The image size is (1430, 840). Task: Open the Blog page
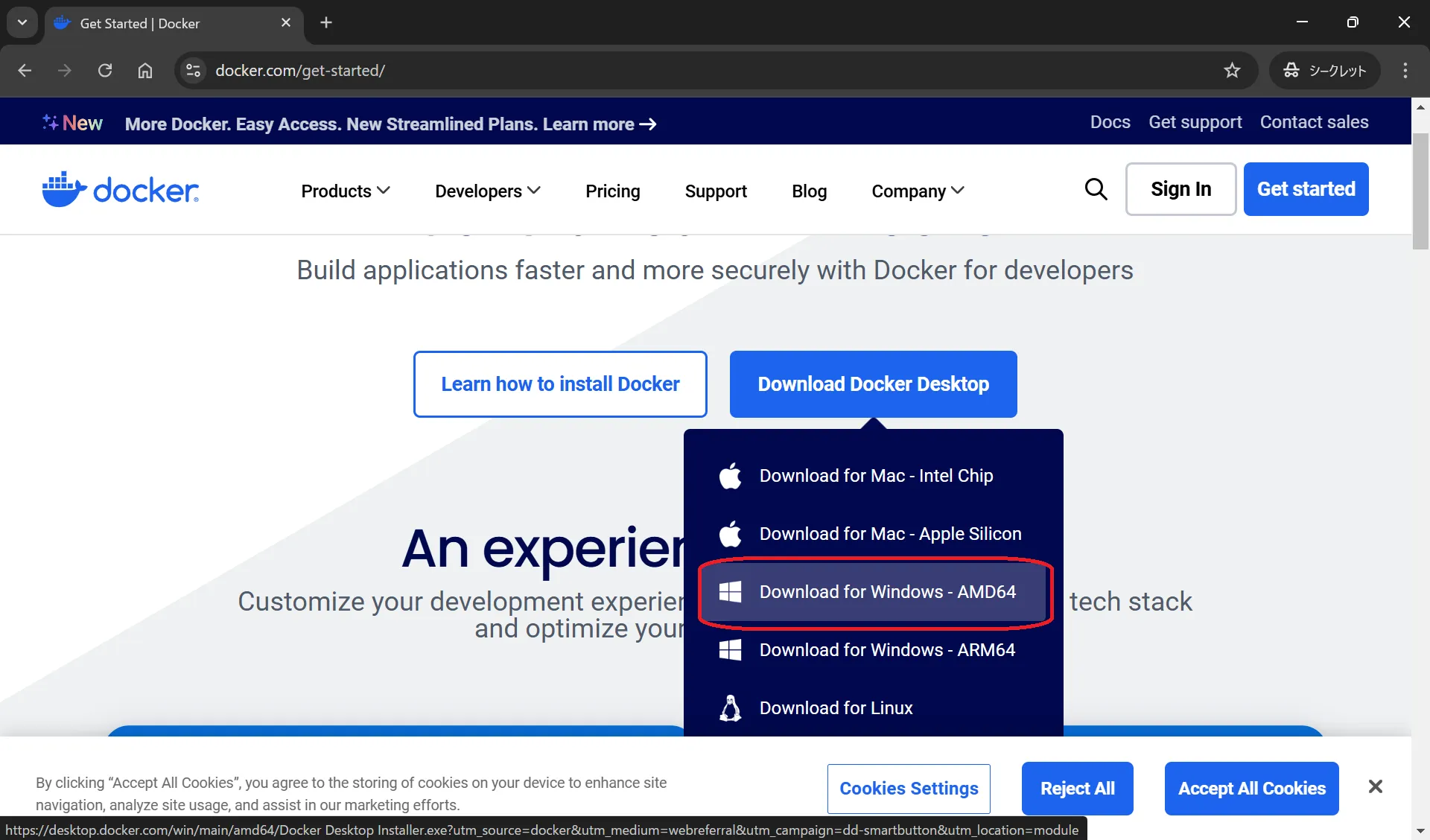point(809,191)
